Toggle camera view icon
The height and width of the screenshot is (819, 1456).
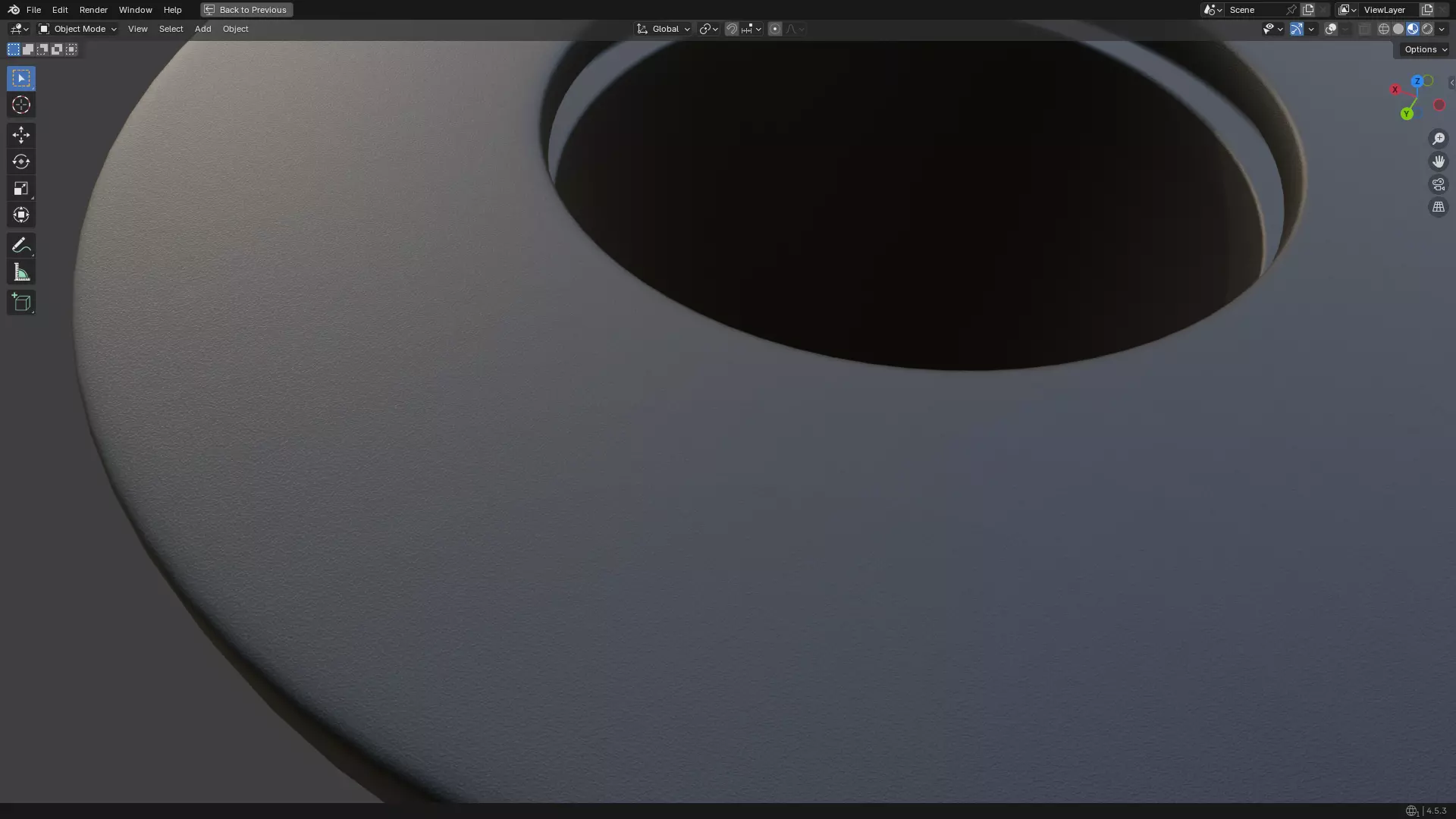(x=1438, y=185)
